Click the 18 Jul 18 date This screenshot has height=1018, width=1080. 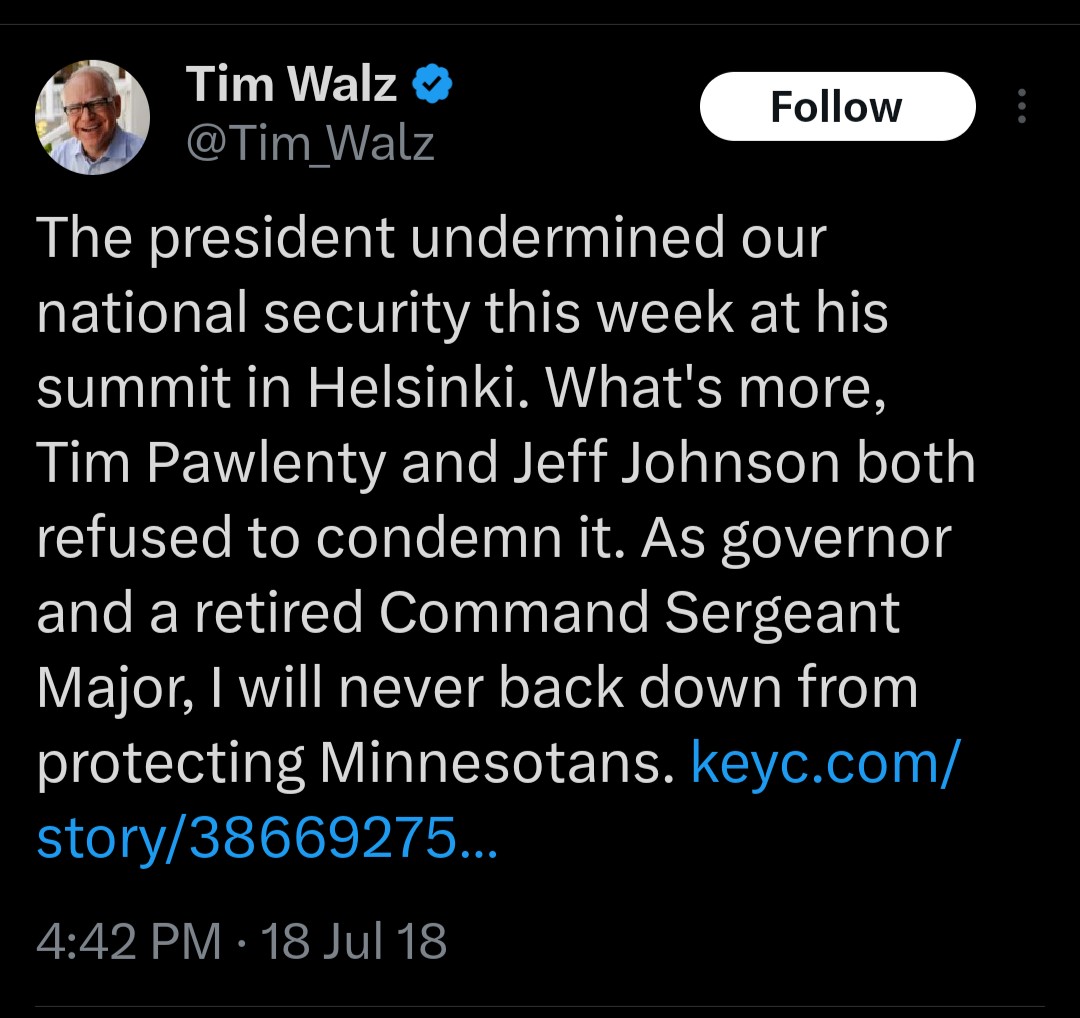click(353, 942)
